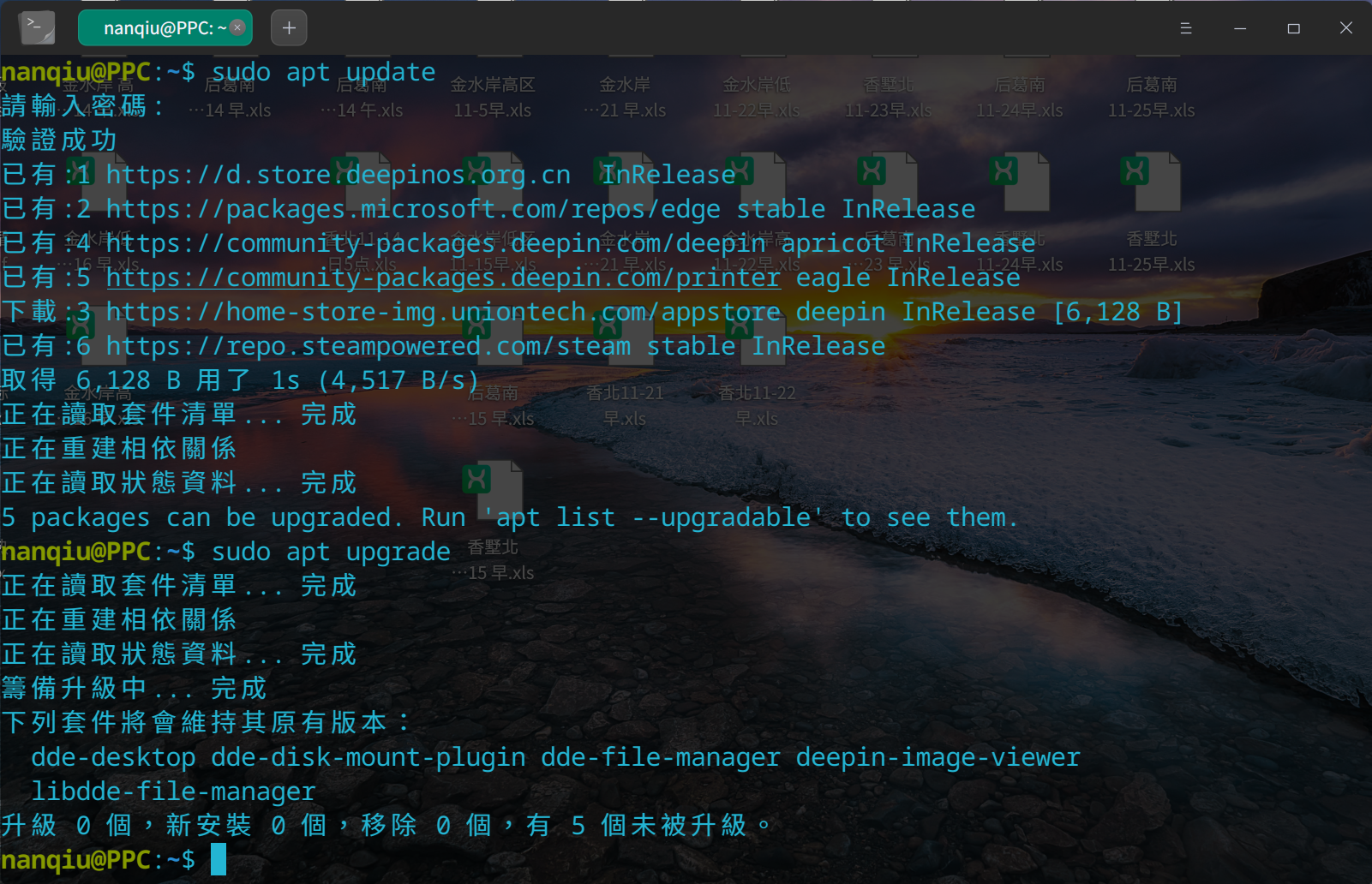Click the '驗證成功' line
The height and width of the screenshot is (884, 1372).
click(x=59, y=140)
